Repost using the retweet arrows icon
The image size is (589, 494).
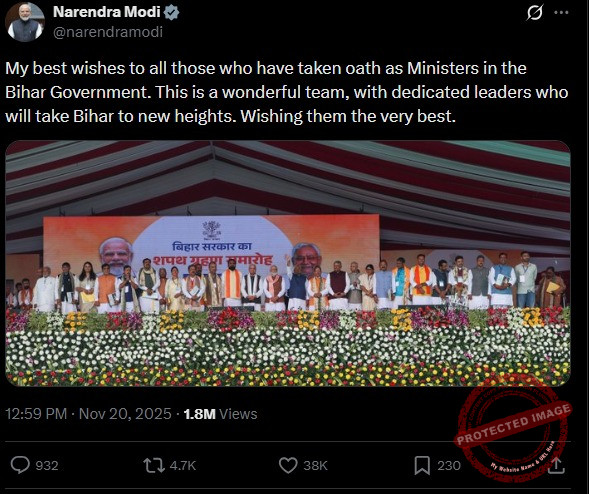coord(154,465)
